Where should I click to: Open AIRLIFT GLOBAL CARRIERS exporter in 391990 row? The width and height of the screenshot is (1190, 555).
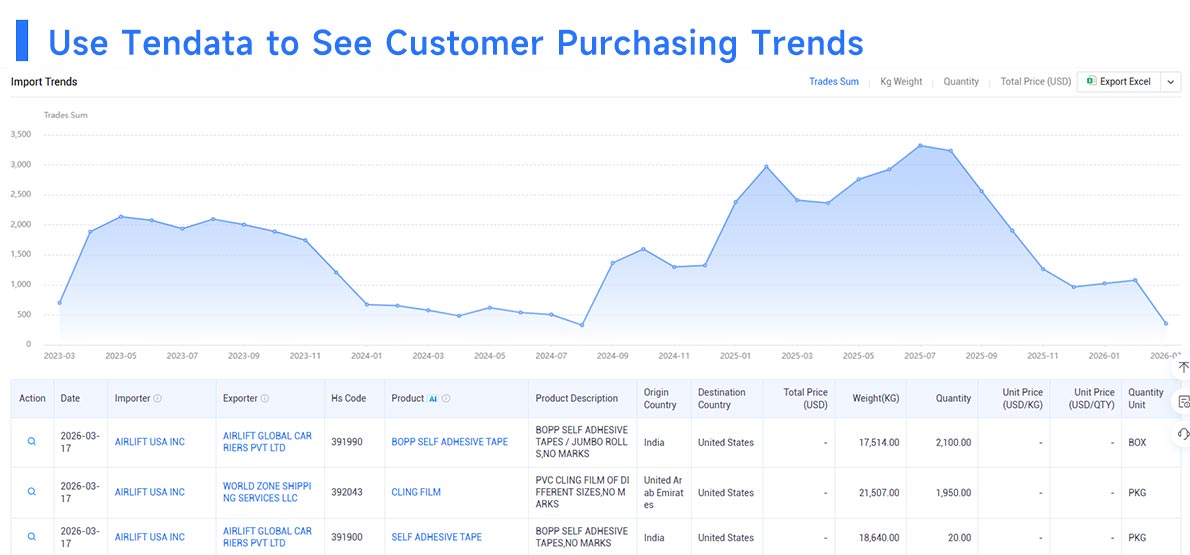[x=267, y=442]
